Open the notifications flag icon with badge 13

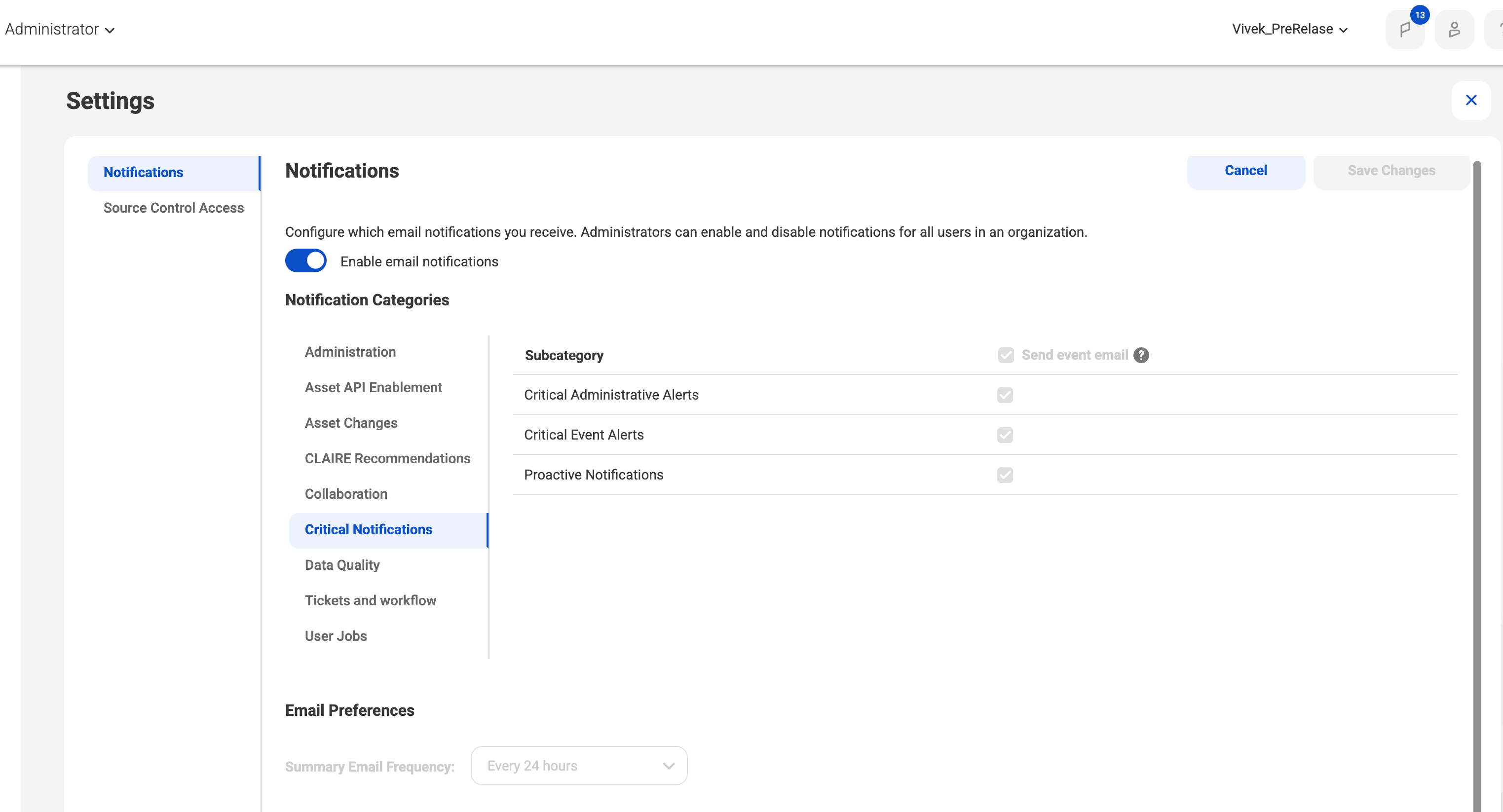(1405, 29)
